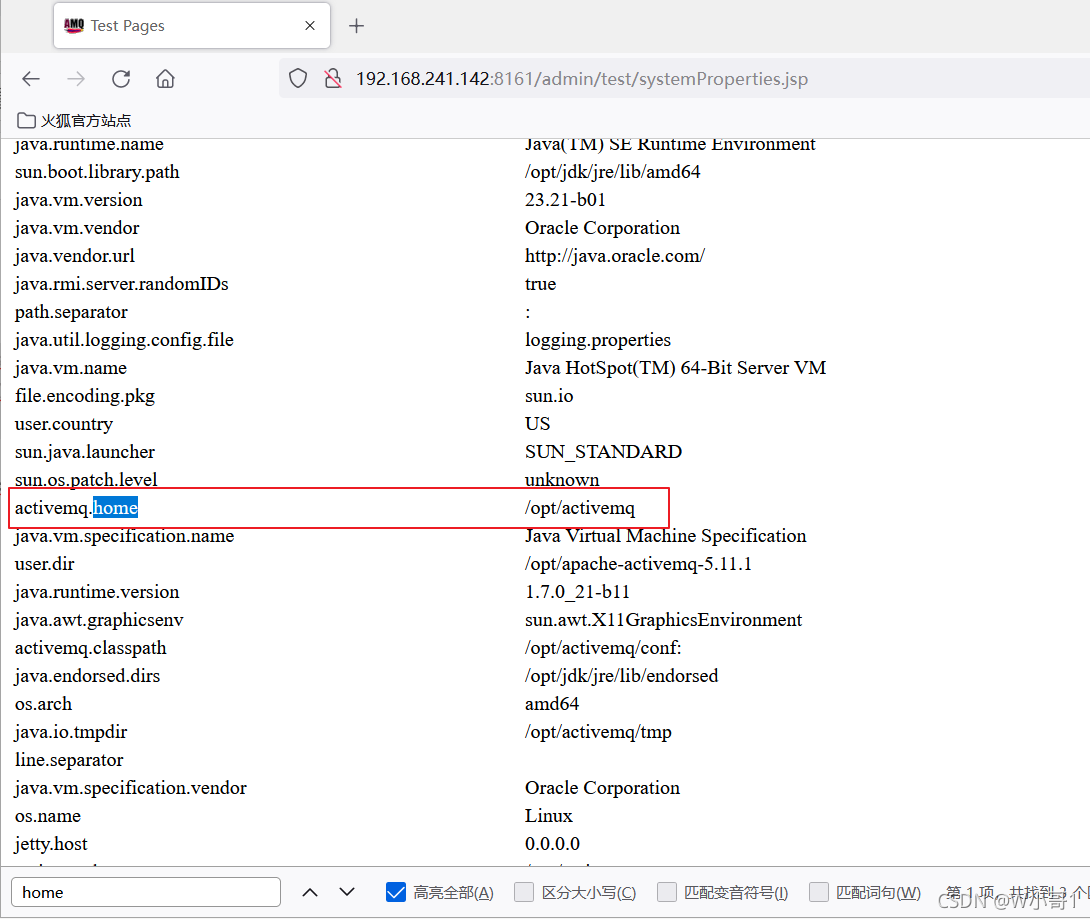Click the os.name property name

48,816
